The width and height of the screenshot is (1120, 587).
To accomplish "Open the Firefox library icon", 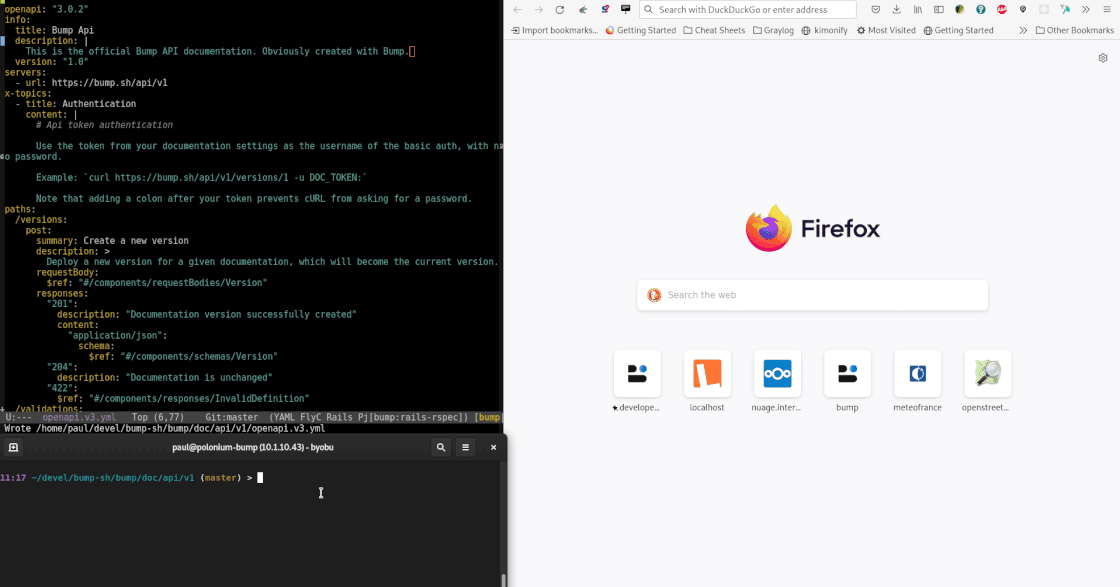I will tap(916, 10).
